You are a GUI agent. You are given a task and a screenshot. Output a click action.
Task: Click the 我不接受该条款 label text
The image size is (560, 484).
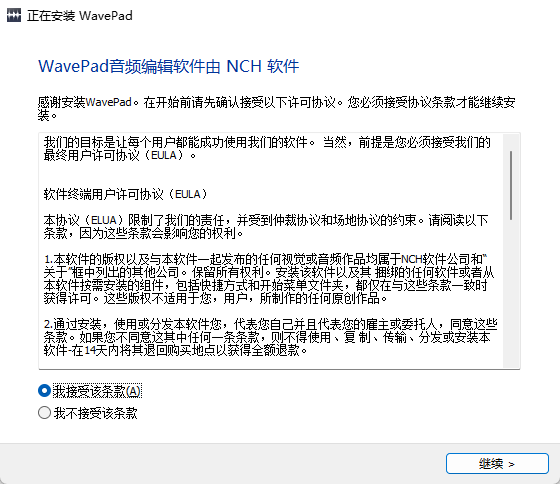(x=95, y=413)
